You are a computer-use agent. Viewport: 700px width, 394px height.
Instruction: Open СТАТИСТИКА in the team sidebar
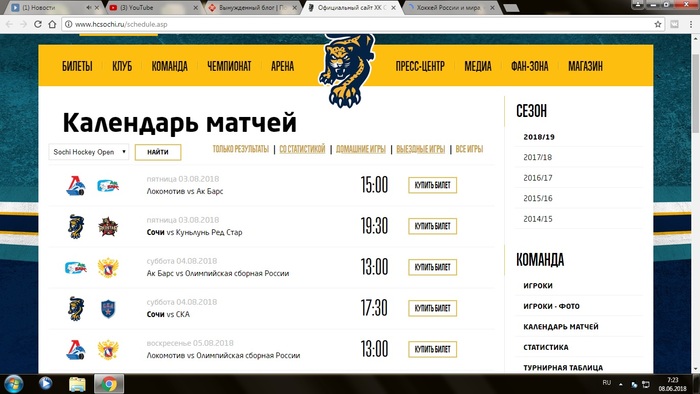pos(546,347)
